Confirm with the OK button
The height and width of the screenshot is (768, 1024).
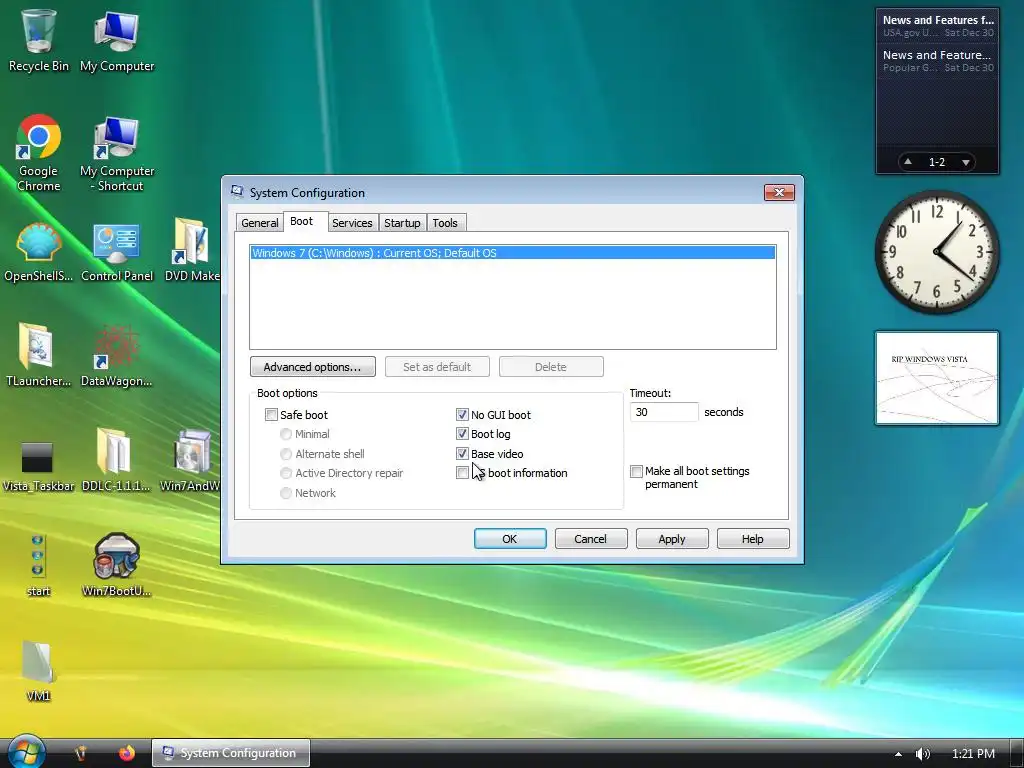click(x=509, y=539)
